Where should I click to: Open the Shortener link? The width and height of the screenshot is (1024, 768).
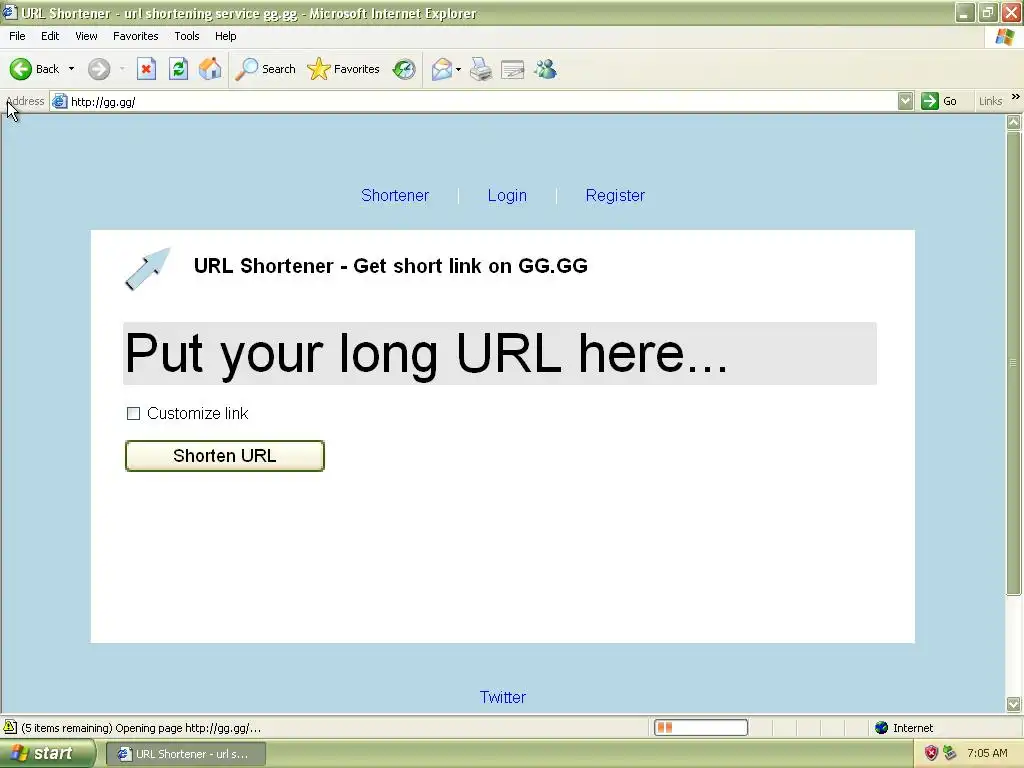pos(395,195)
